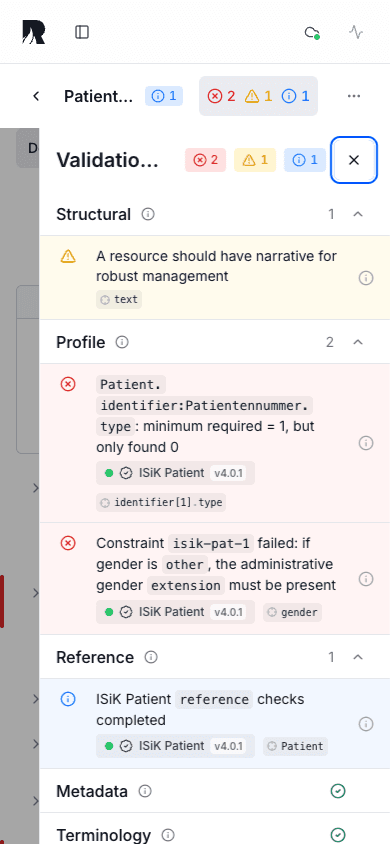Open the three-dots more options menu

pyautogui.click(x=353, y=96)
